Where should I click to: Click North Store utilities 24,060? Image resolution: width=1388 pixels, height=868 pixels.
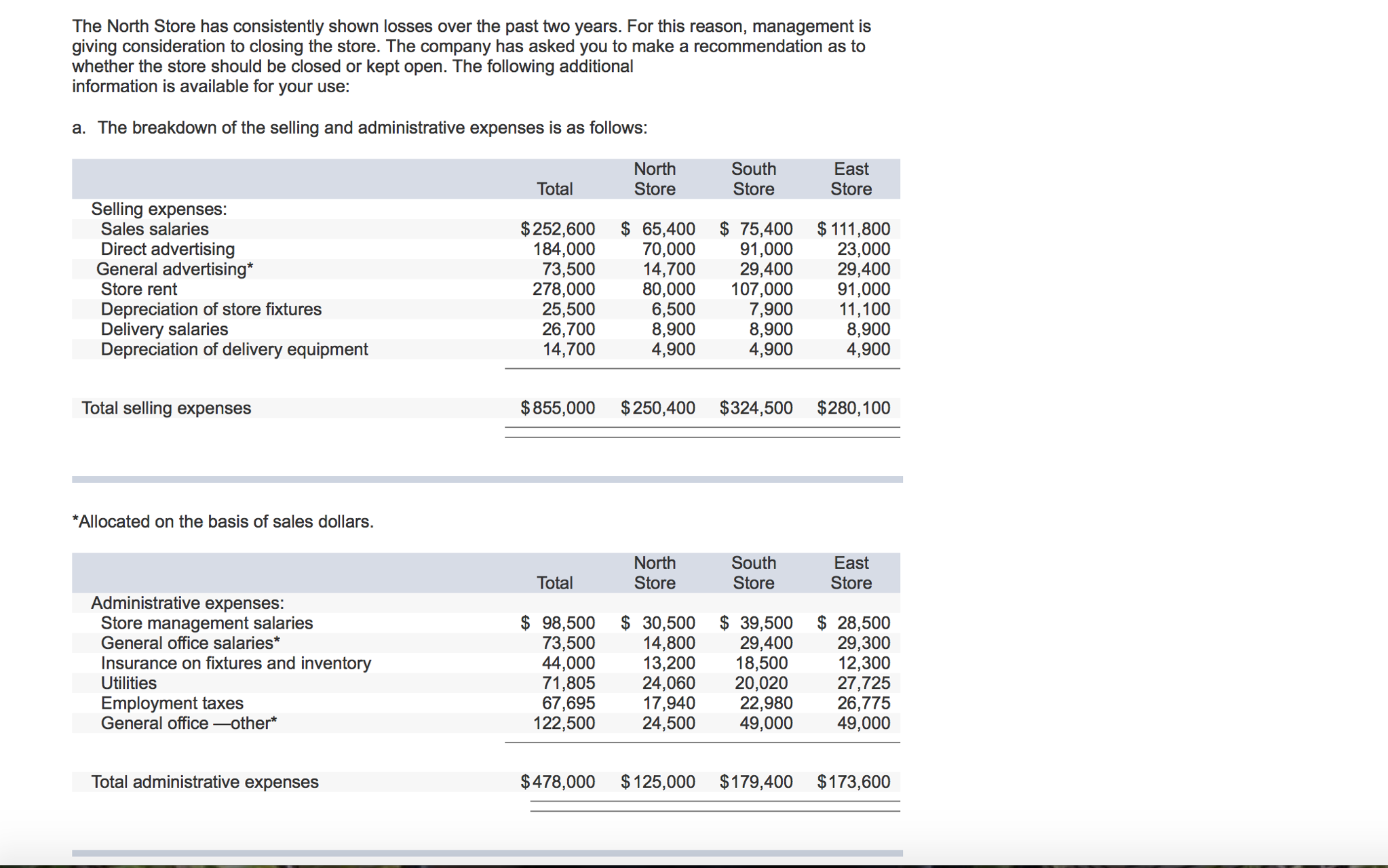click(x=669, y=683)
